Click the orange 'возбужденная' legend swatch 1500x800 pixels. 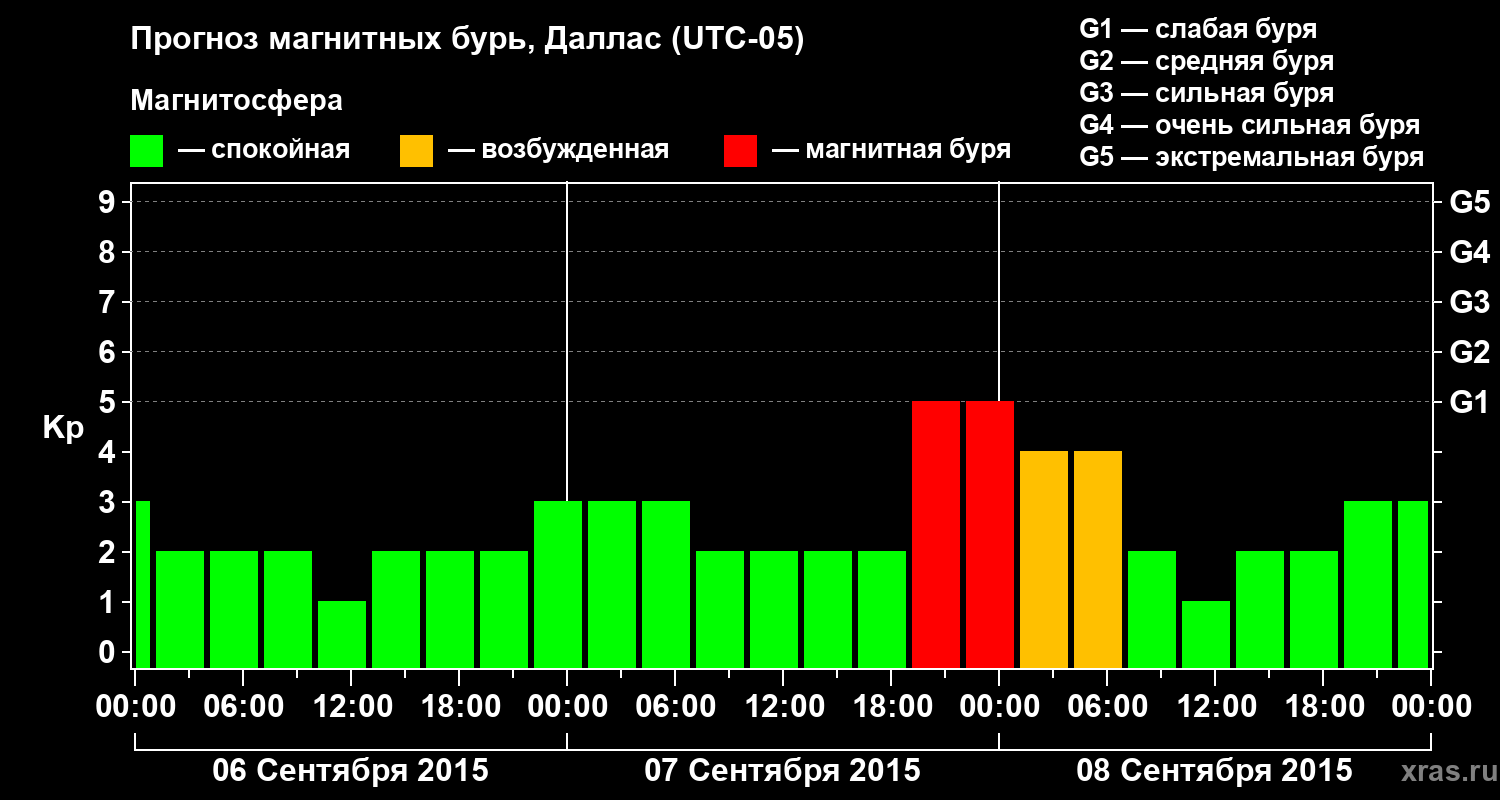[x=416, y=151]
